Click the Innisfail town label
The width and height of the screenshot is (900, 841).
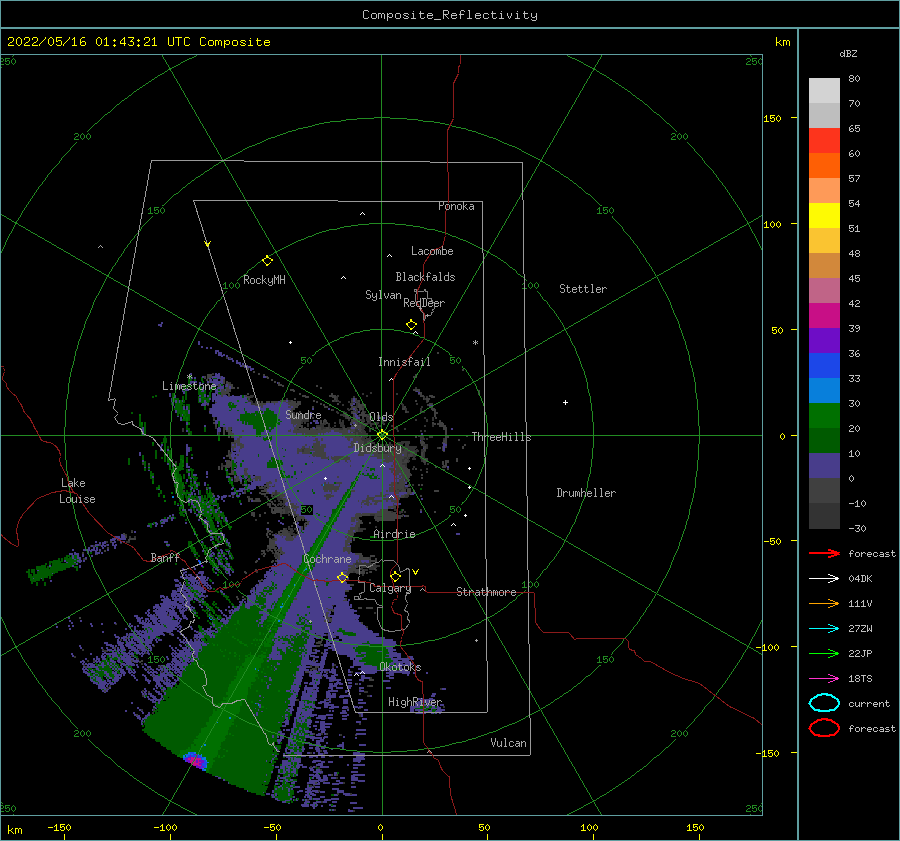(404, 362)
